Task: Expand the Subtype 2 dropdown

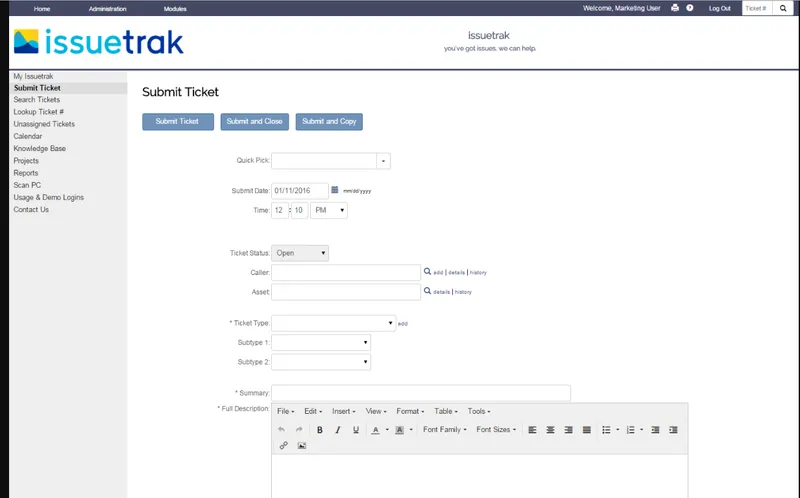Action: pyautogui.click(x=321, y=362)
